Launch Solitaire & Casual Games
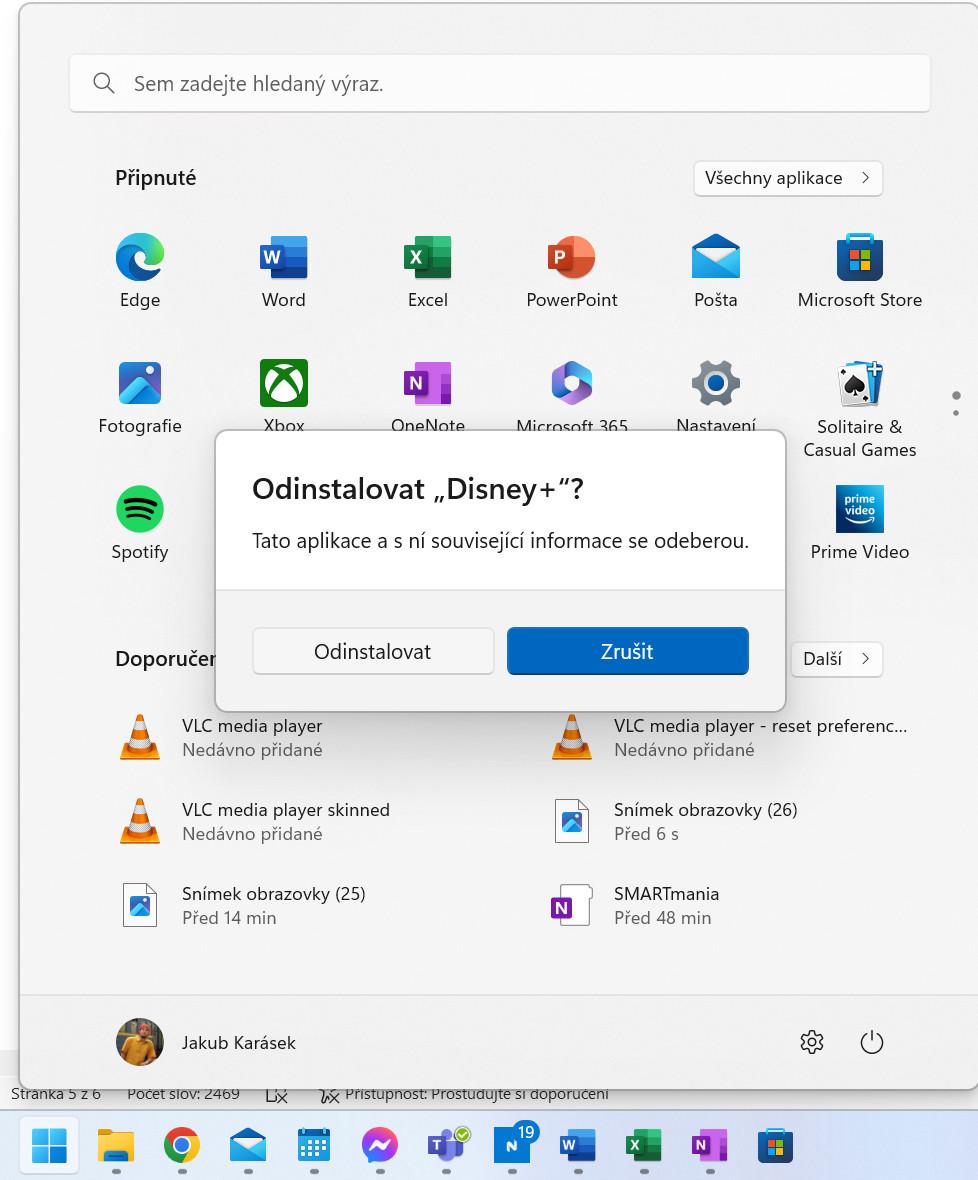 pyautogui.click(x=860, y=409)
